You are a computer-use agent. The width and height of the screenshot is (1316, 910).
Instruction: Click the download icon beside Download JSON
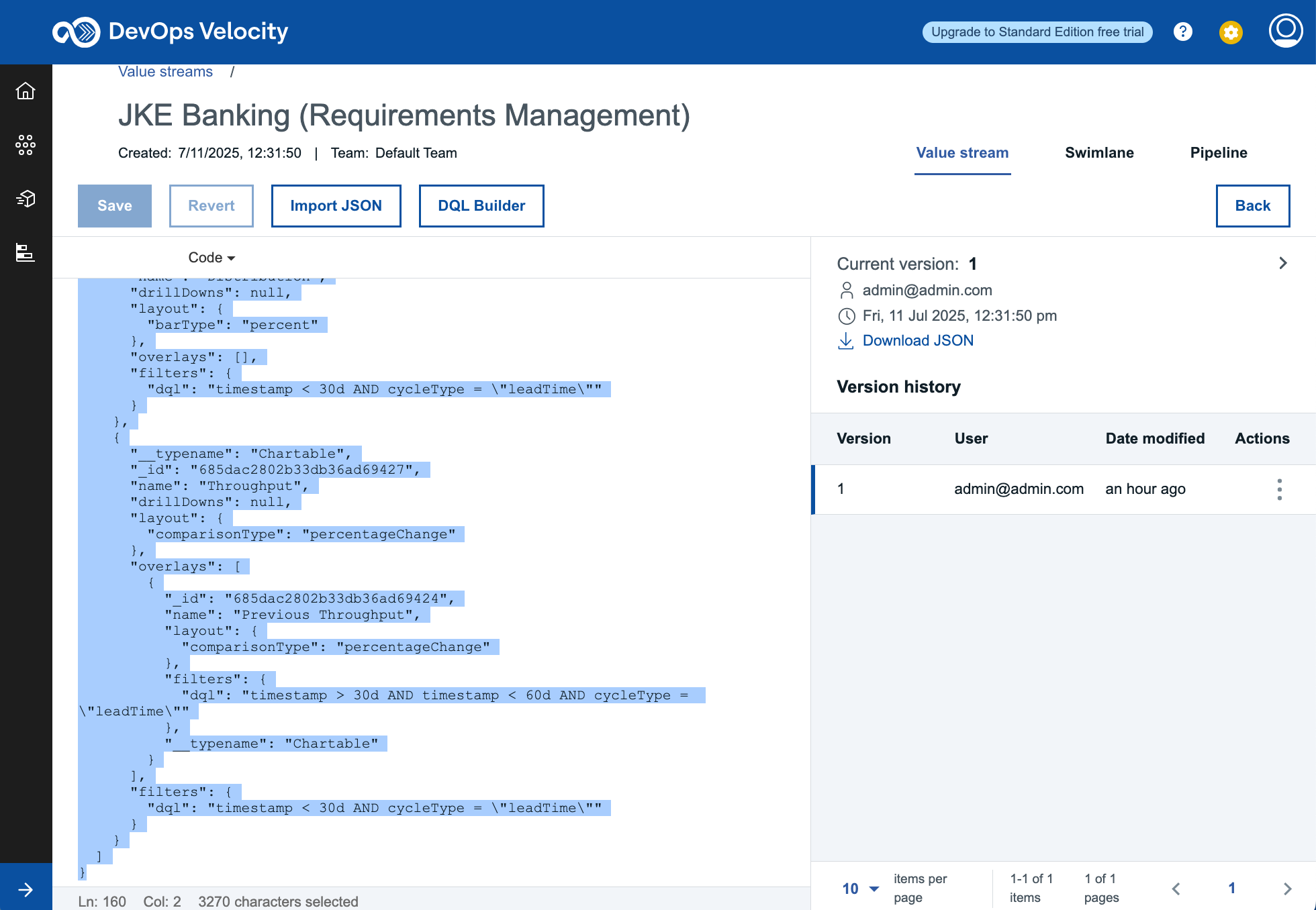846,341
